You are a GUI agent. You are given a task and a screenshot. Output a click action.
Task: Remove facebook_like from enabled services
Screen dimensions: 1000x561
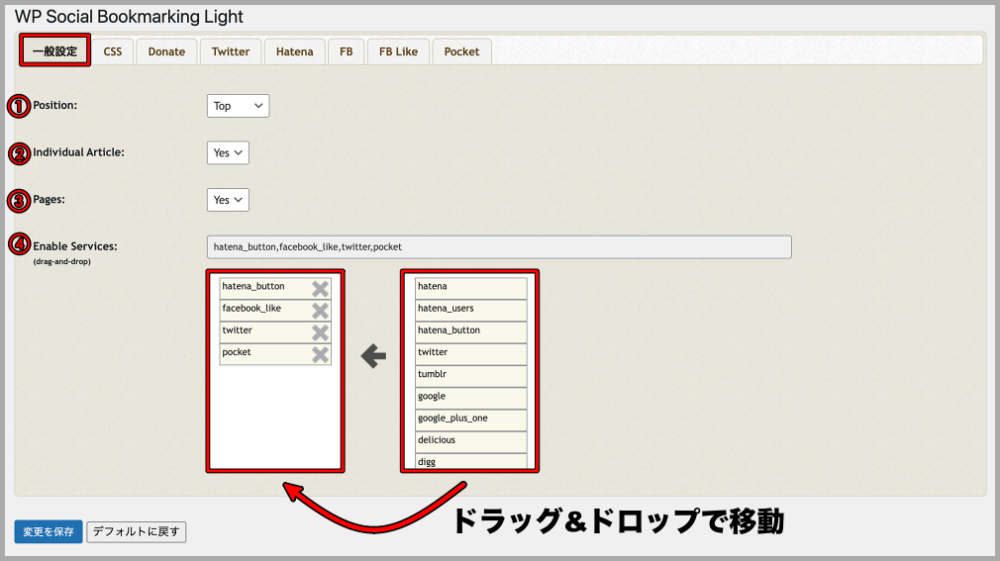(320, 310)
